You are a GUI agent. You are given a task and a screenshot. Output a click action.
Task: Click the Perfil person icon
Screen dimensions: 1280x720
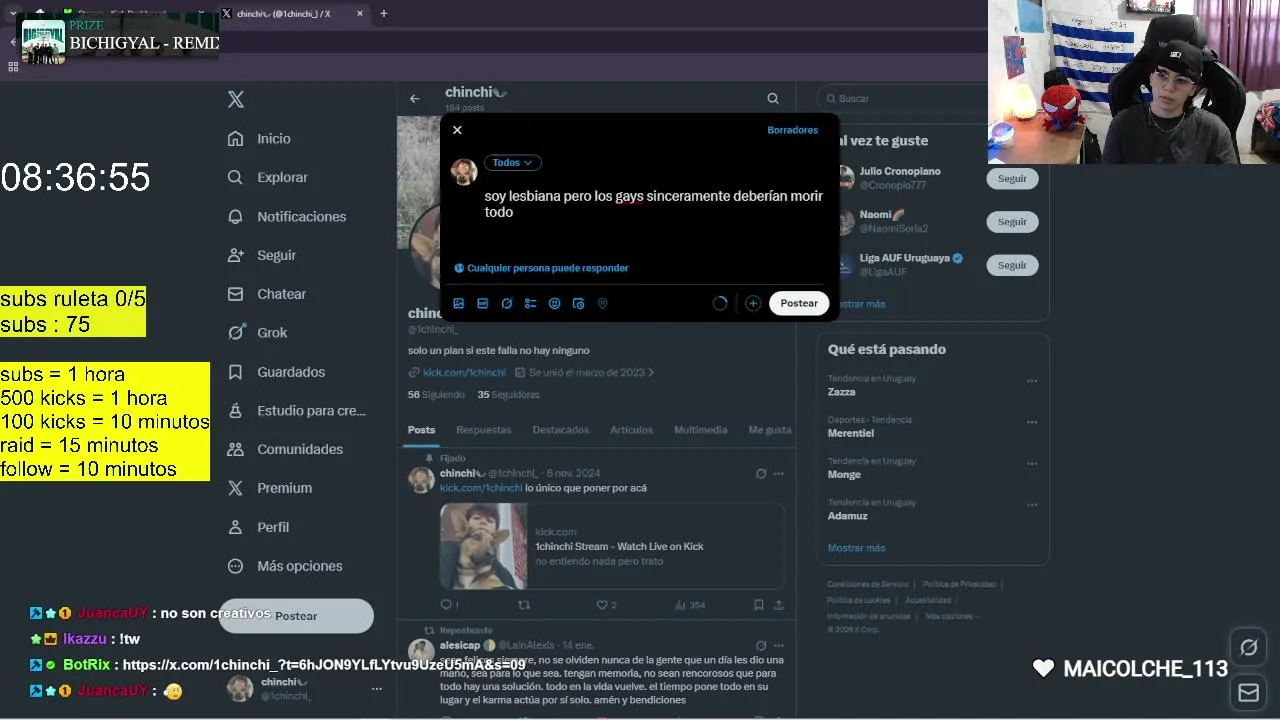click(x=235, y=527)
